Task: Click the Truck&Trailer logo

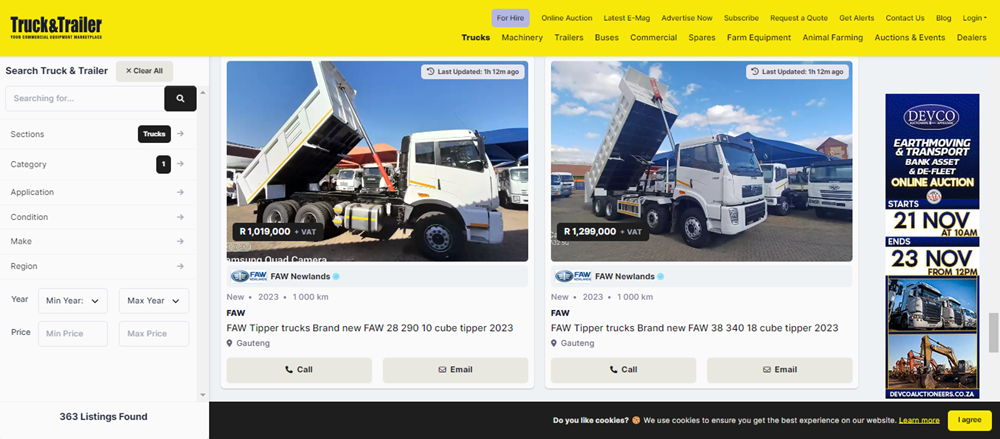Action: pos(56,27)
